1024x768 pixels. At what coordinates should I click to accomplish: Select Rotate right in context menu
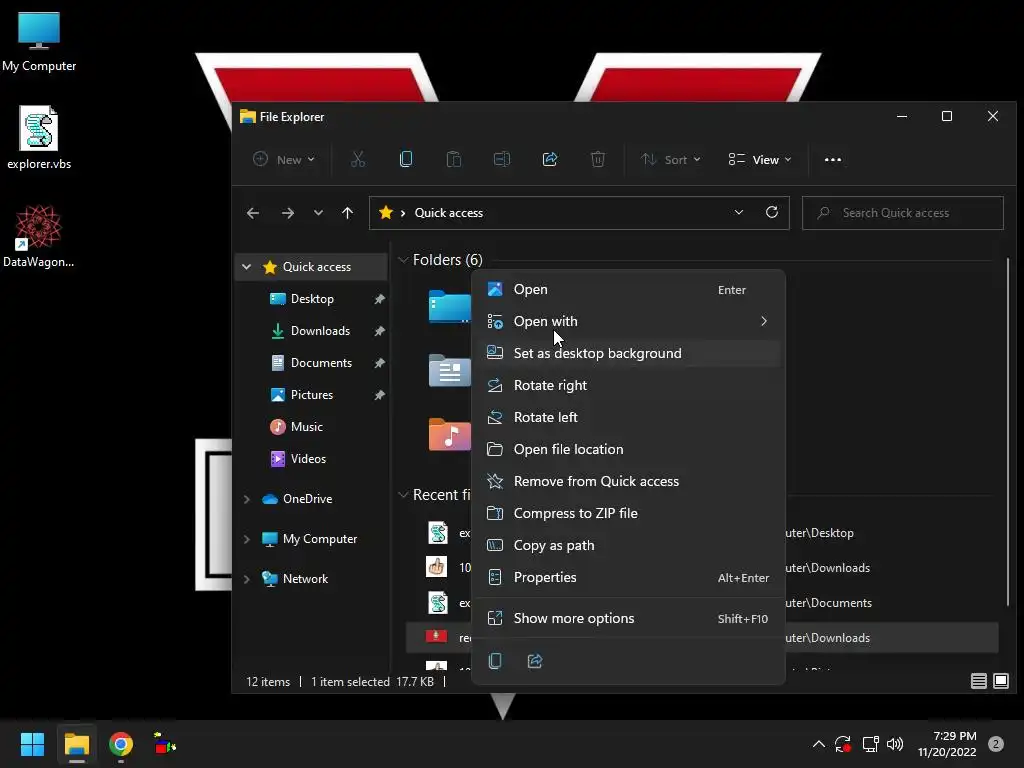(628, 385)
